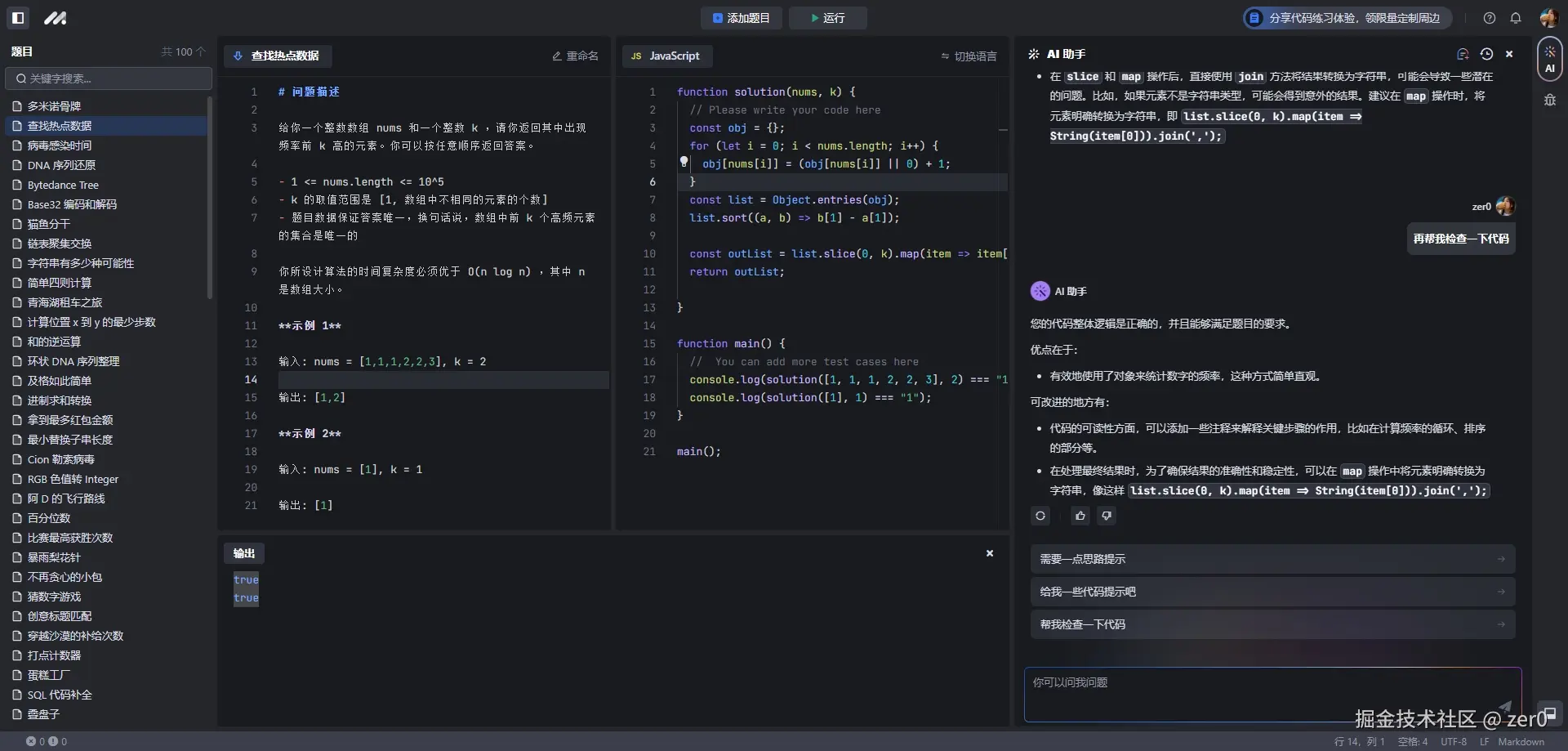1568x751 pixels.
Task: Click the lightbulb code action in the editor
Action: pyautogui.click(x=684, y=163)
